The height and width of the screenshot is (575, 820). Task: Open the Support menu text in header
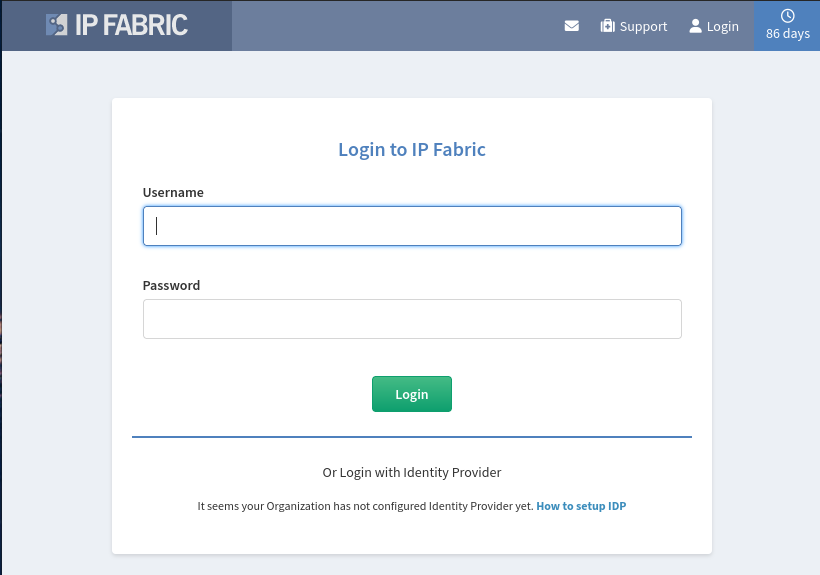tap(643, 27)
